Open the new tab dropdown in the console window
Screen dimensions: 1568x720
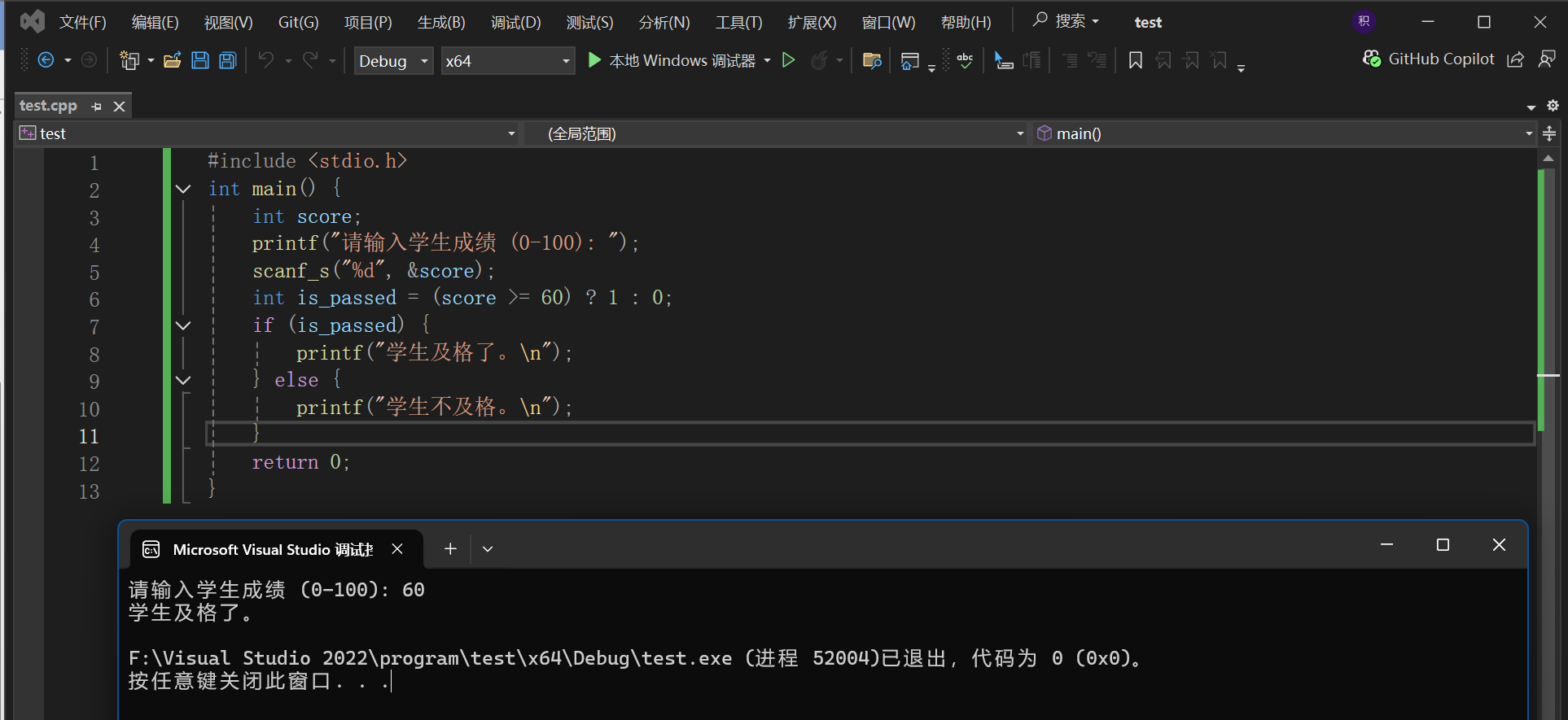(x=488, y=549)
